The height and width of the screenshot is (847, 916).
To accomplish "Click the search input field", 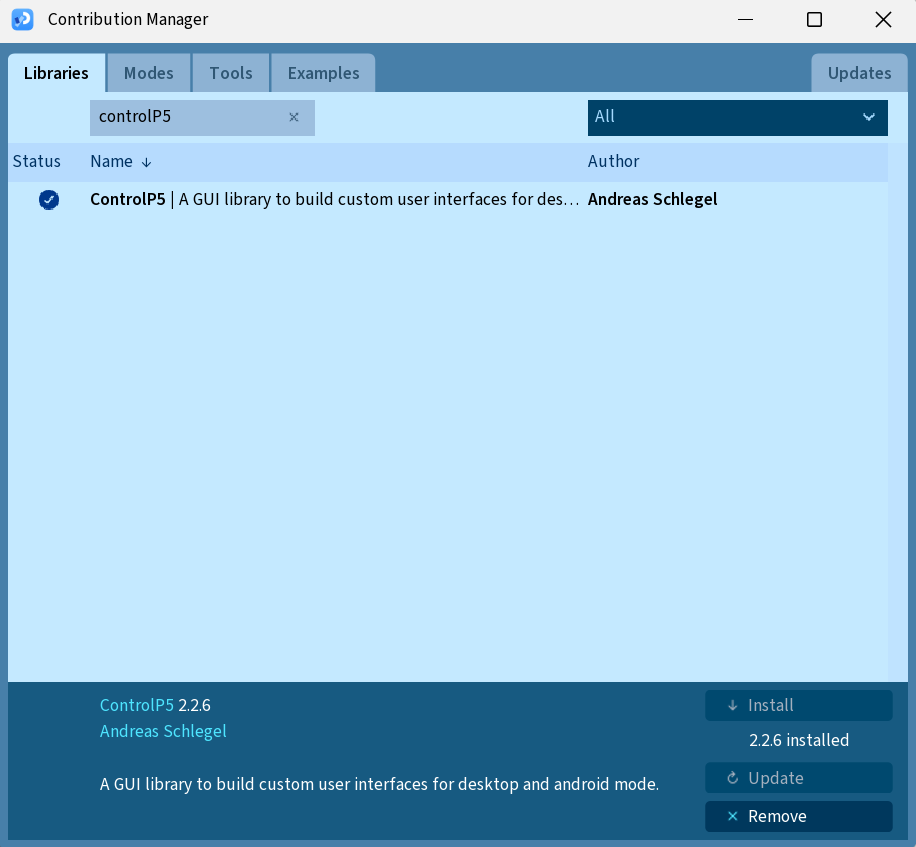I will (x=190, y=117).
